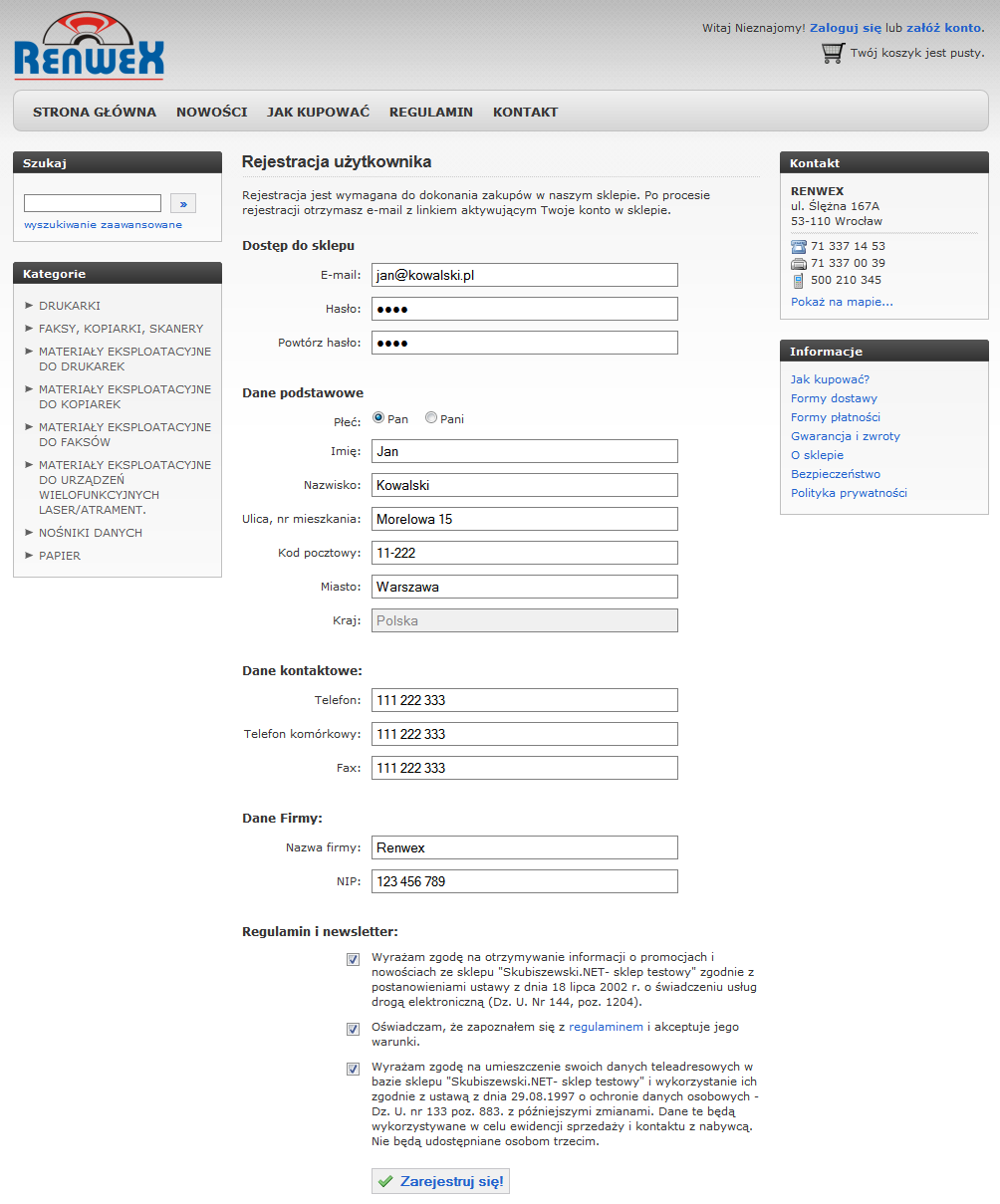Click the Hasło password field
Screen dimensions: 1000x1204
525,309
